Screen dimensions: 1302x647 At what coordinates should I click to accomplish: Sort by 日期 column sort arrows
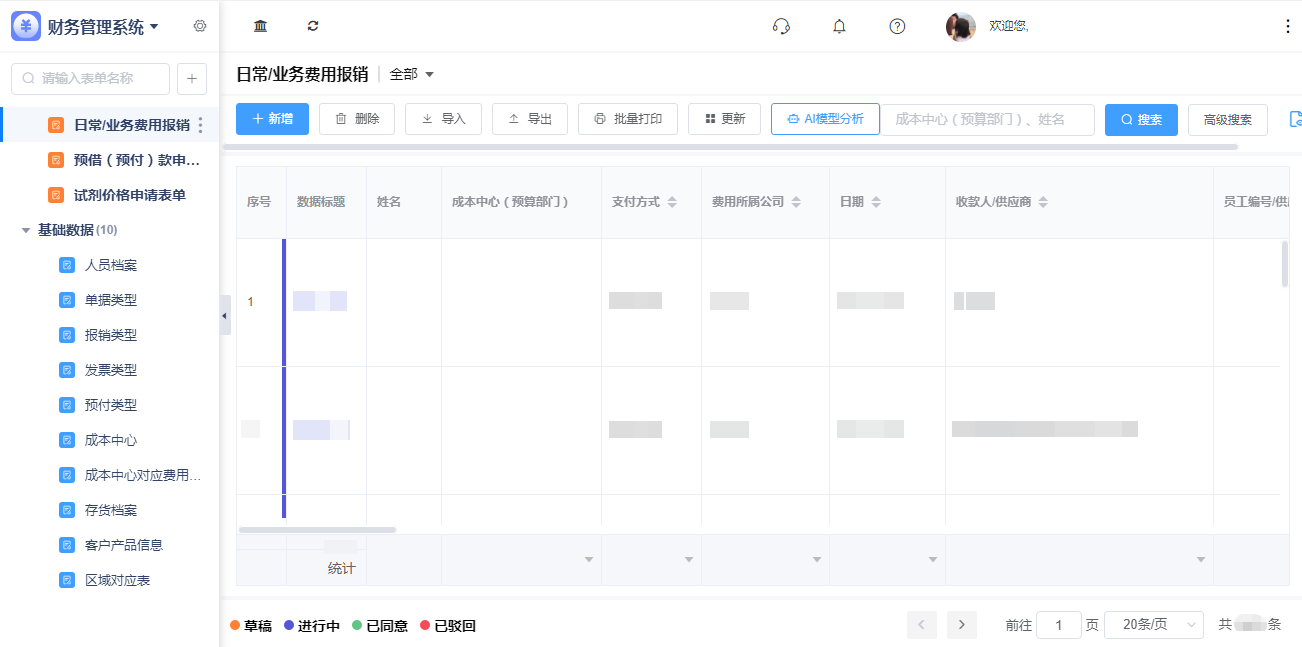876,202
